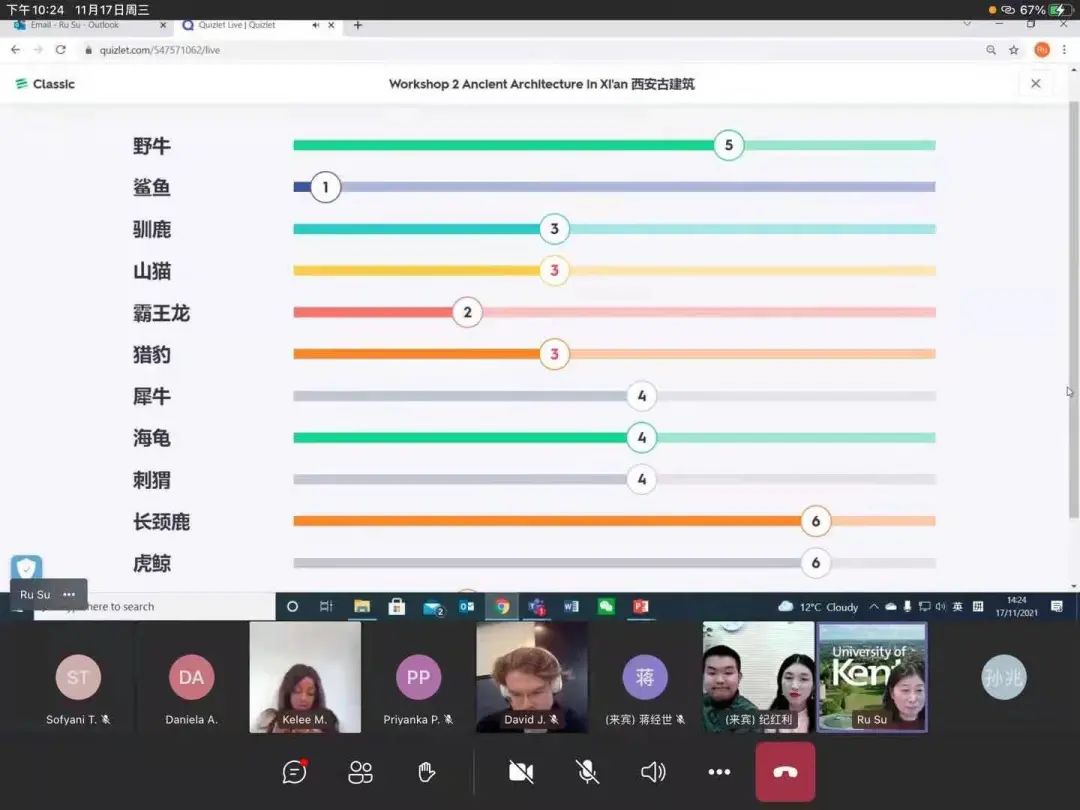Hang up with the red leave button

click(785, 771)
